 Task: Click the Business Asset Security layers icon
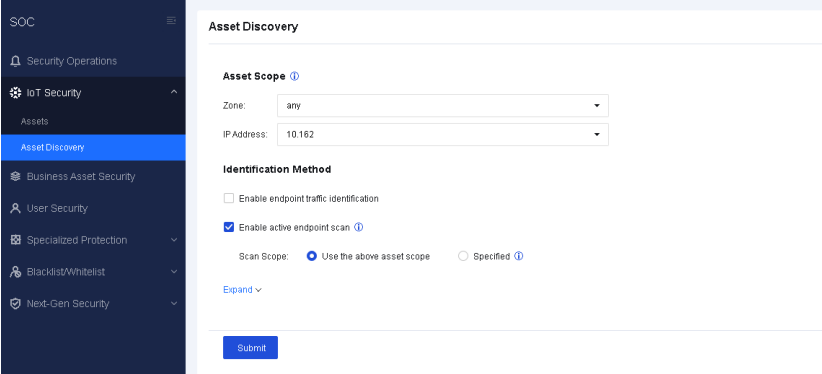16,177
